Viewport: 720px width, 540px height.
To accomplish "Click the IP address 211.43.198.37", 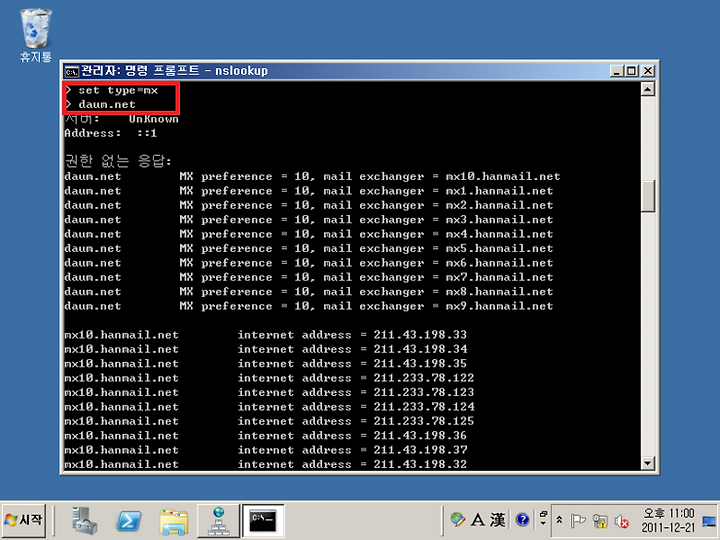I will (420, 450).
